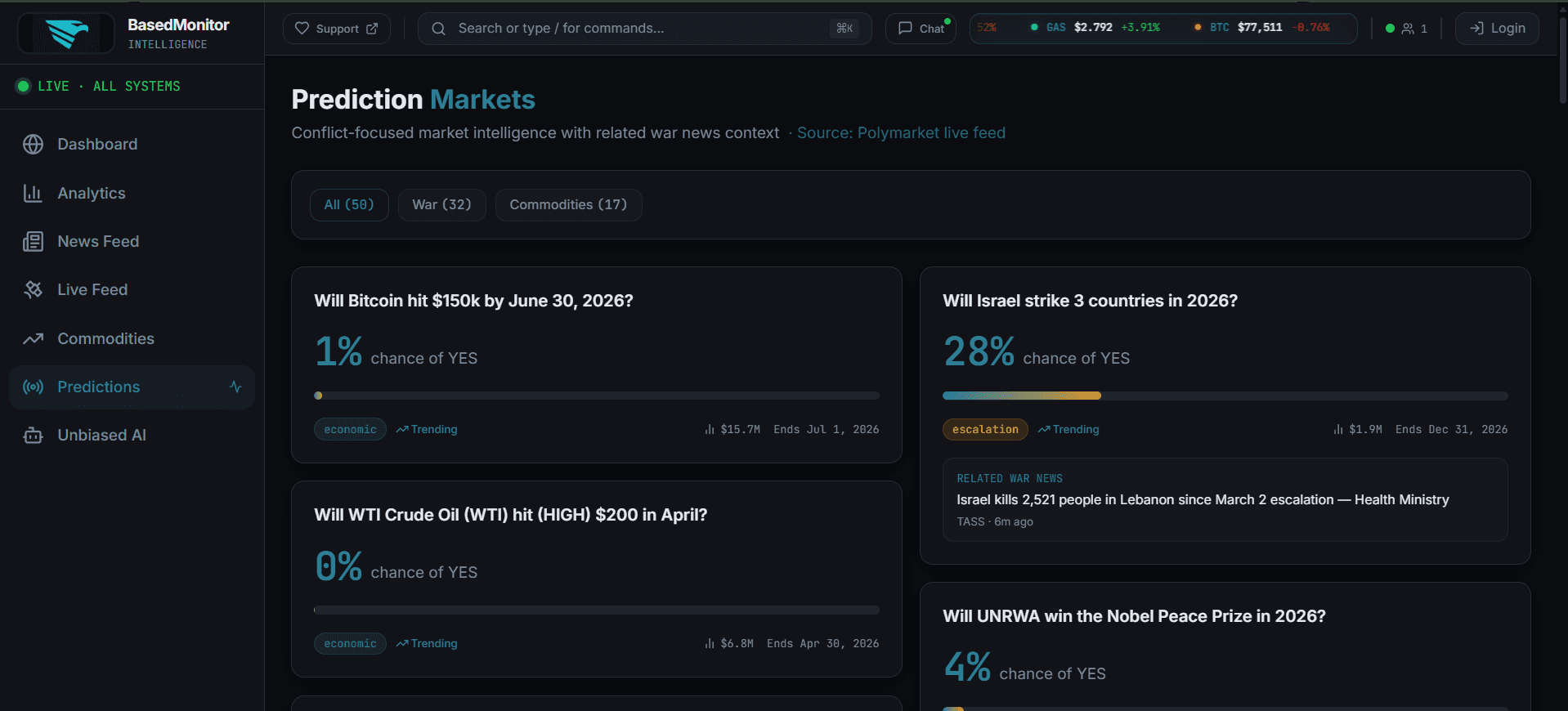Focus the search or commands field
This screenshot has width=1568, height=711.
tap(644, 29)
